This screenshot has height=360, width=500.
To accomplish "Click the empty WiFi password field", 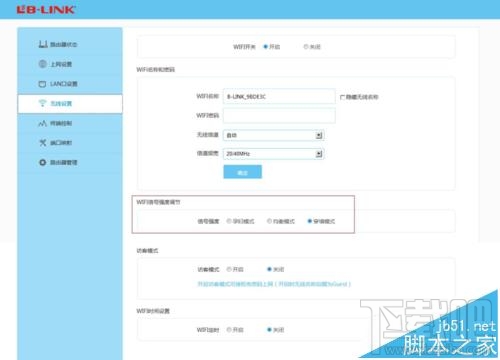I will coord(279,116).
